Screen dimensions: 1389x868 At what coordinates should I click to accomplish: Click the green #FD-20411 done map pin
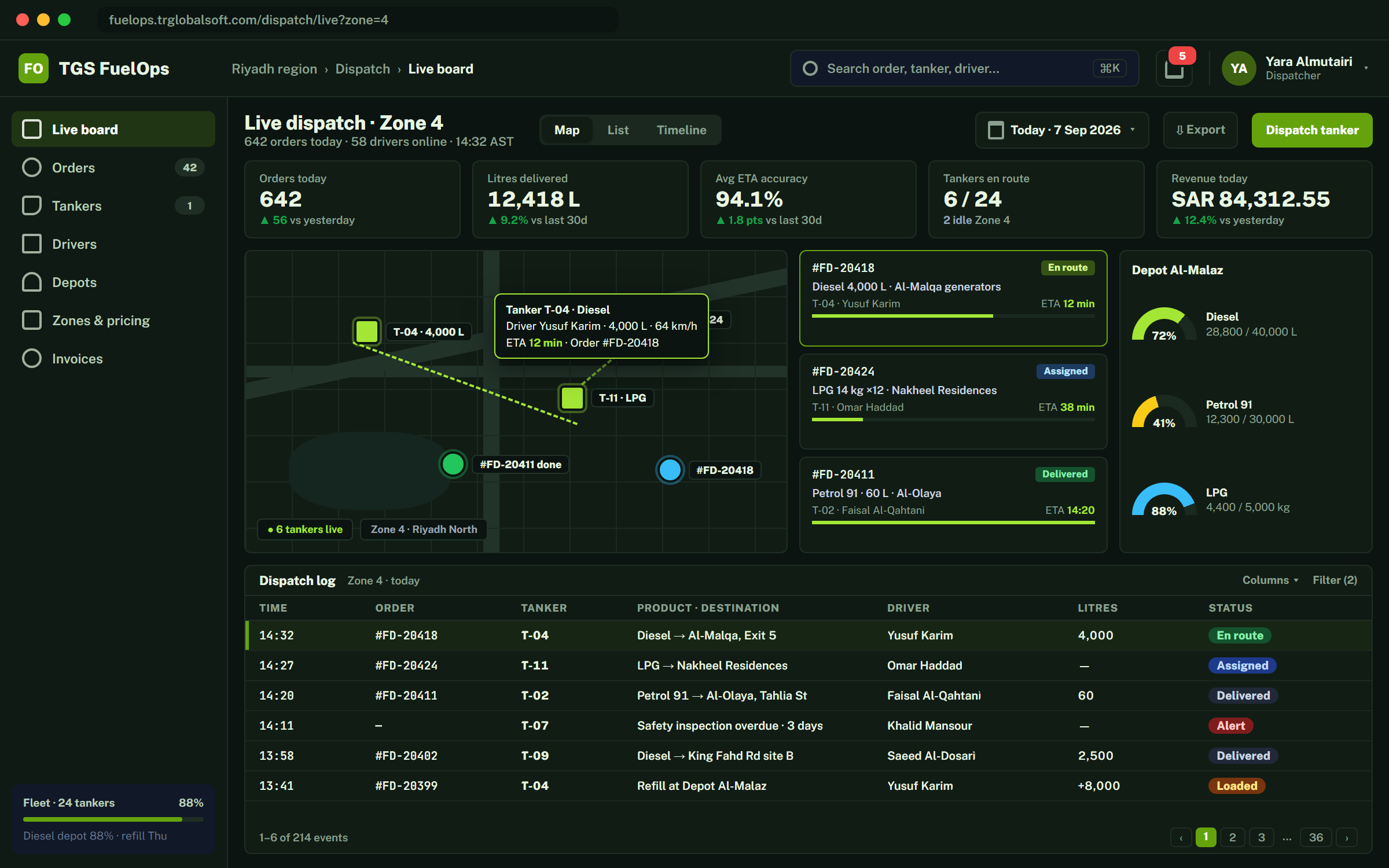pyautogui.click(x=453, y=464)
